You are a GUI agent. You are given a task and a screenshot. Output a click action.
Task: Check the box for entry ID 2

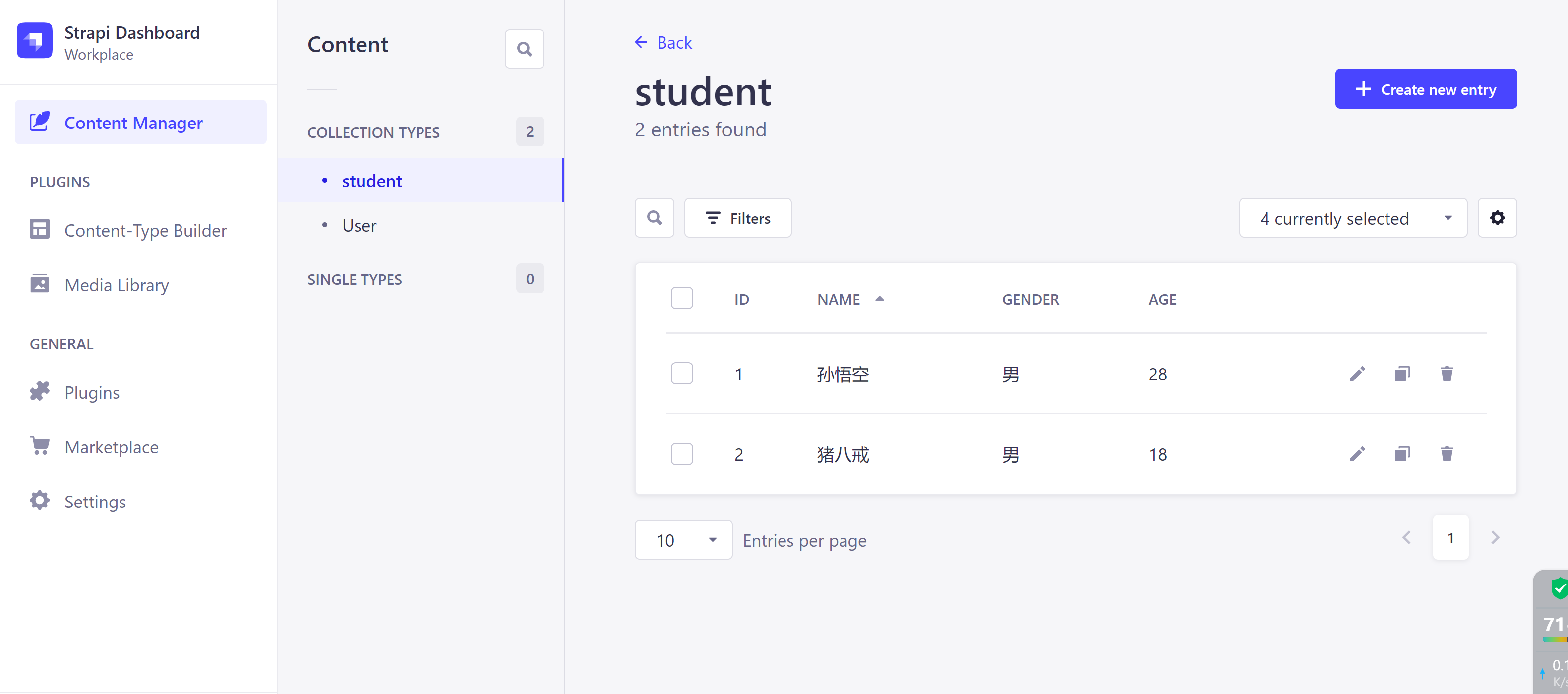[682, 454]
